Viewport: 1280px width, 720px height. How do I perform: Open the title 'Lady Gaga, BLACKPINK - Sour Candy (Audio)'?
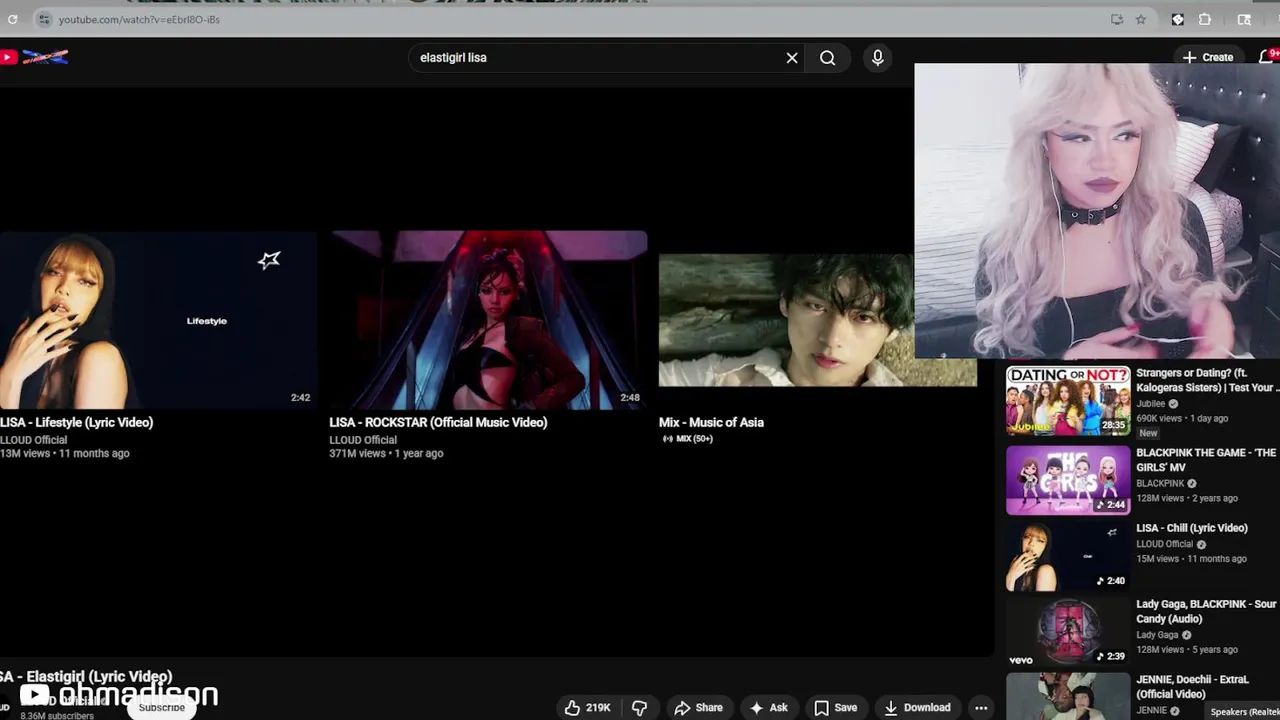coord(1206,611)
